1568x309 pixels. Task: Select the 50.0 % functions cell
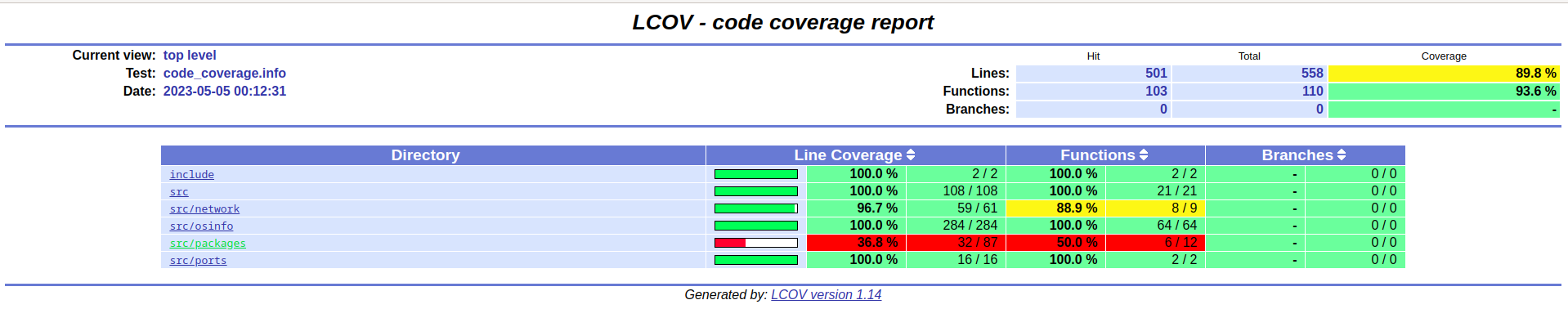coord(1055,243)
